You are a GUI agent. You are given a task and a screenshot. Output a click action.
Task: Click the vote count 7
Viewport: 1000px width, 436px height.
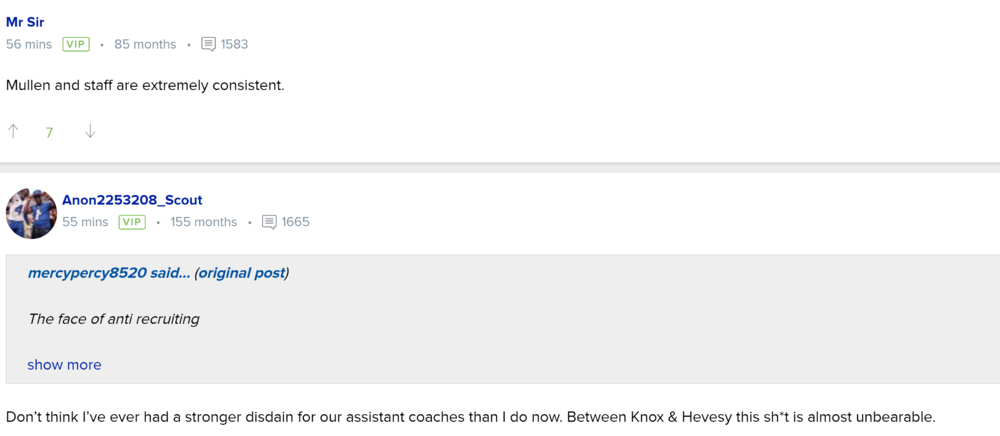click(x=49, y=132)
